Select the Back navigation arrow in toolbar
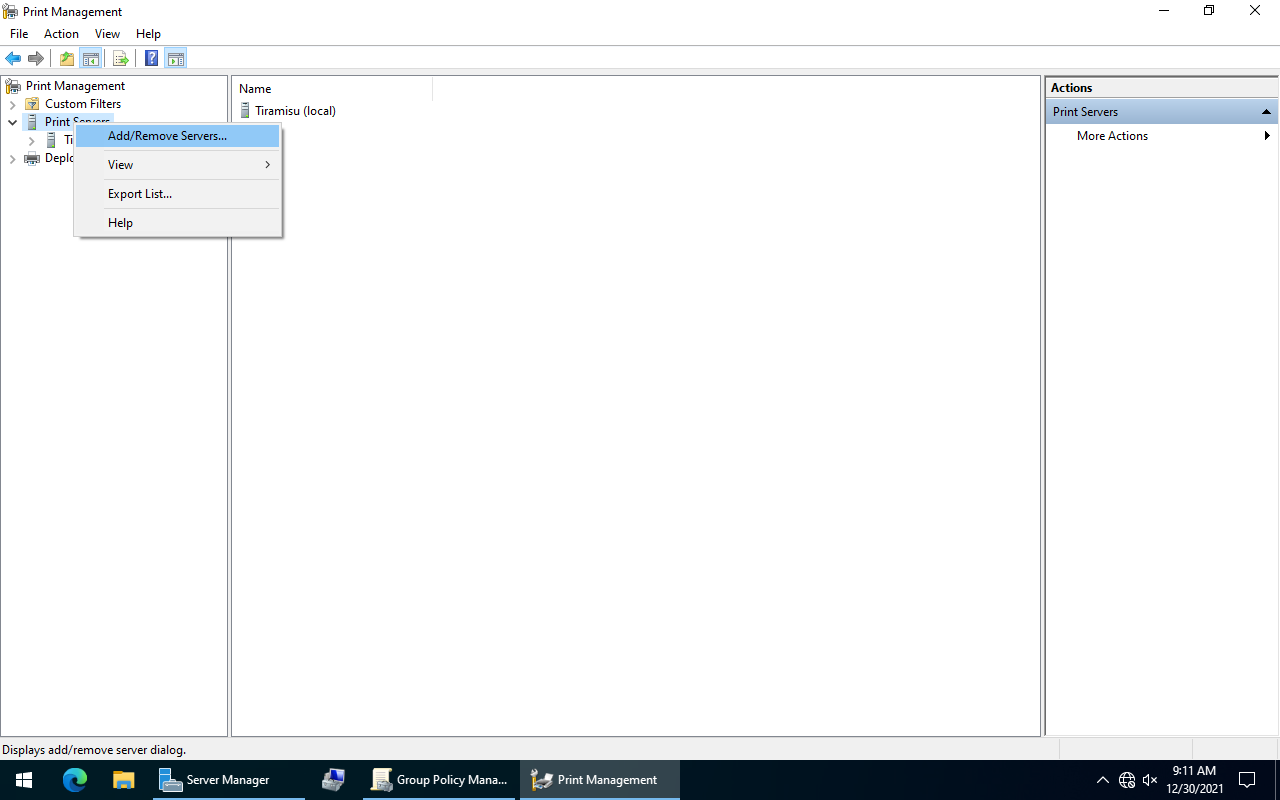1280x800 pixels. (13, 58)
